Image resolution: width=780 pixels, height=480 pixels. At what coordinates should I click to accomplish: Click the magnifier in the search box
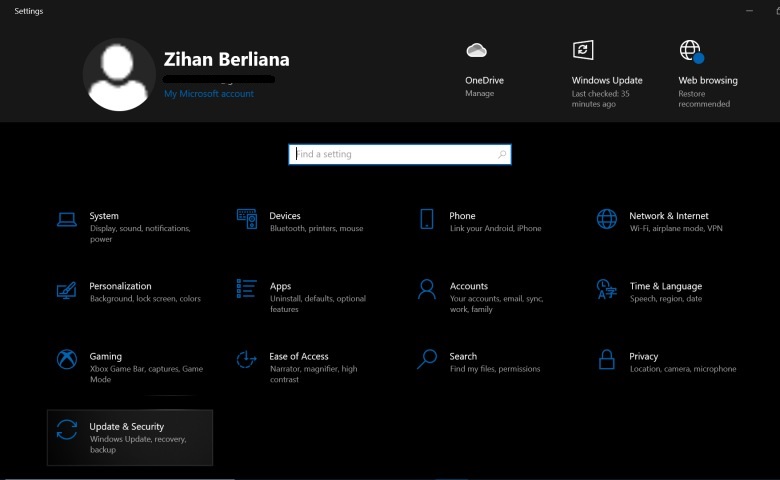502,155
